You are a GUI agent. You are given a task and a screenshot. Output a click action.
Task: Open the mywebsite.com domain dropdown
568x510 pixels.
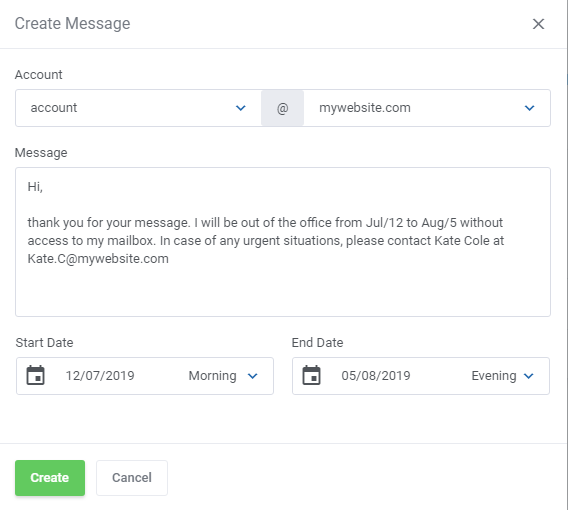(427, 108)
